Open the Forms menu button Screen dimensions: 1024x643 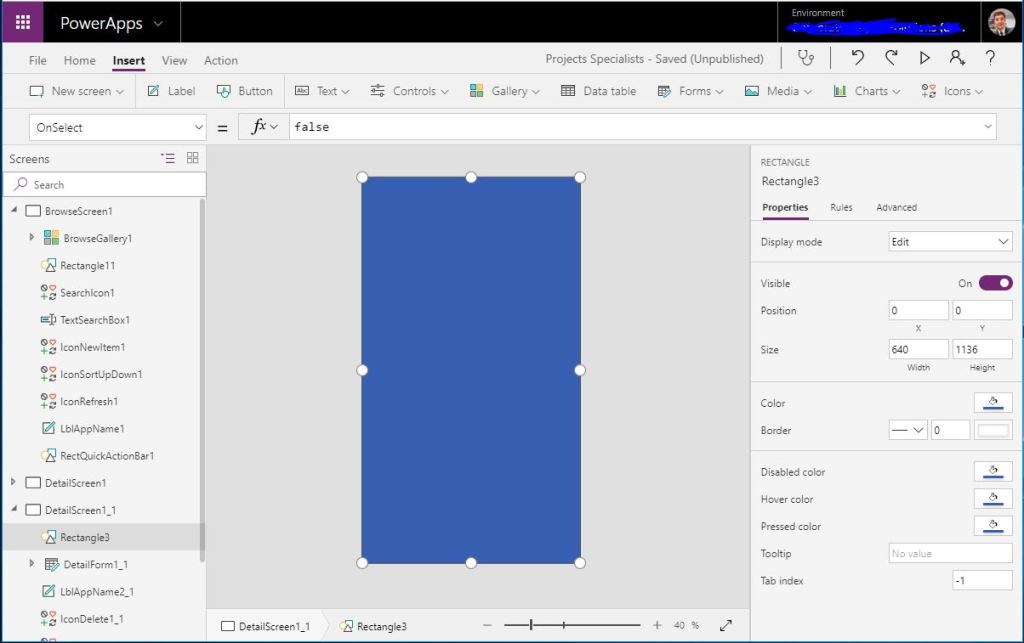click(x=690, y=90)
